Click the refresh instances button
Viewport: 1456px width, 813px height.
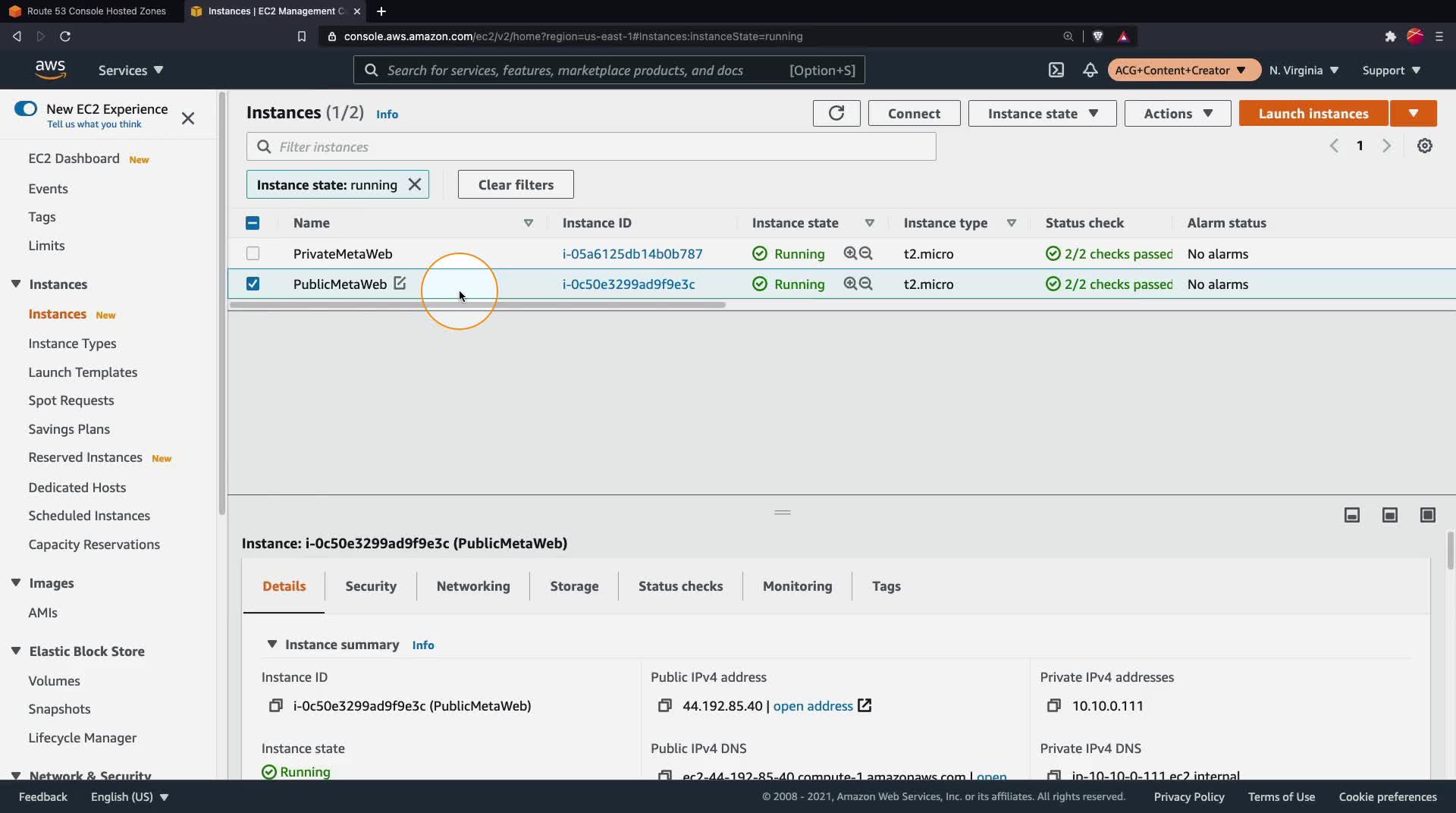coord(836,113)
